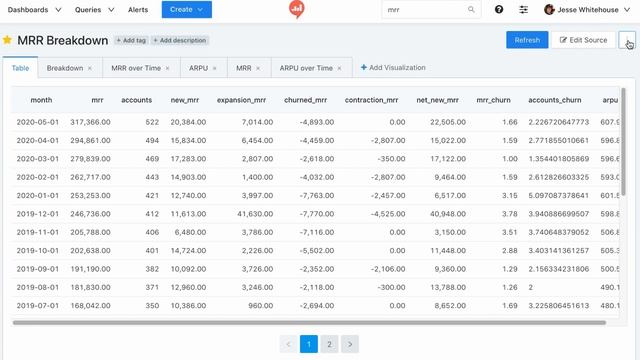Go to page 2 of results
This screenshot has width=640, height=360.
(x=329, y=344)
